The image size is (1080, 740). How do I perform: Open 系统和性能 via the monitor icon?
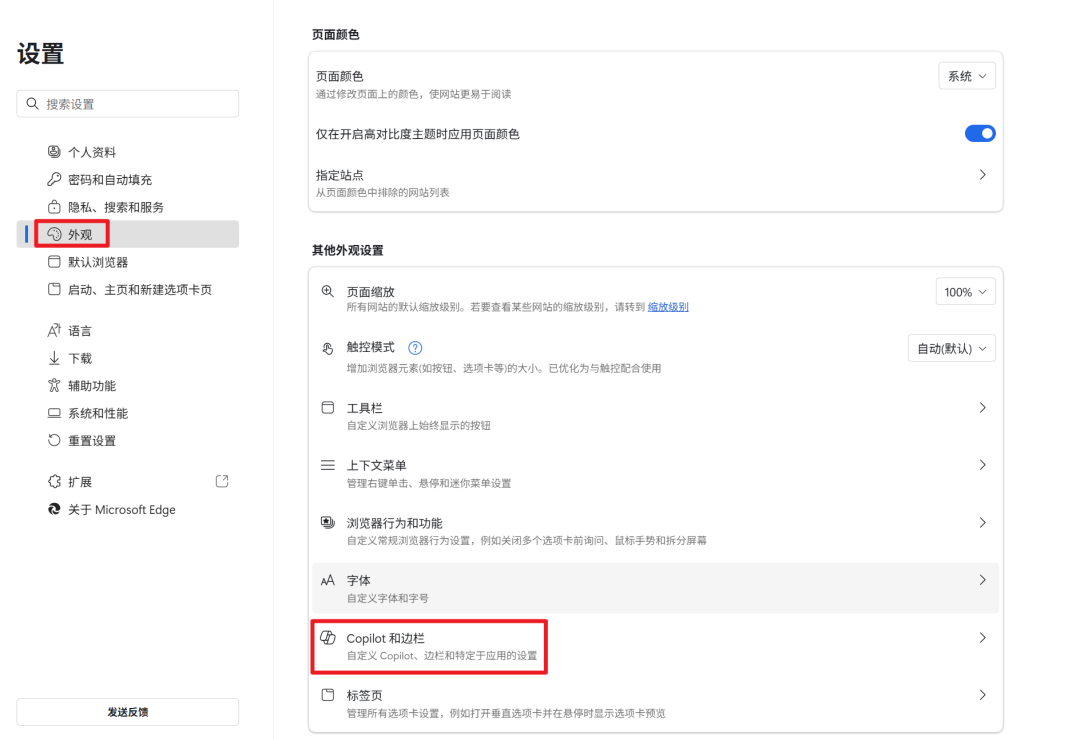click(54, 412)
